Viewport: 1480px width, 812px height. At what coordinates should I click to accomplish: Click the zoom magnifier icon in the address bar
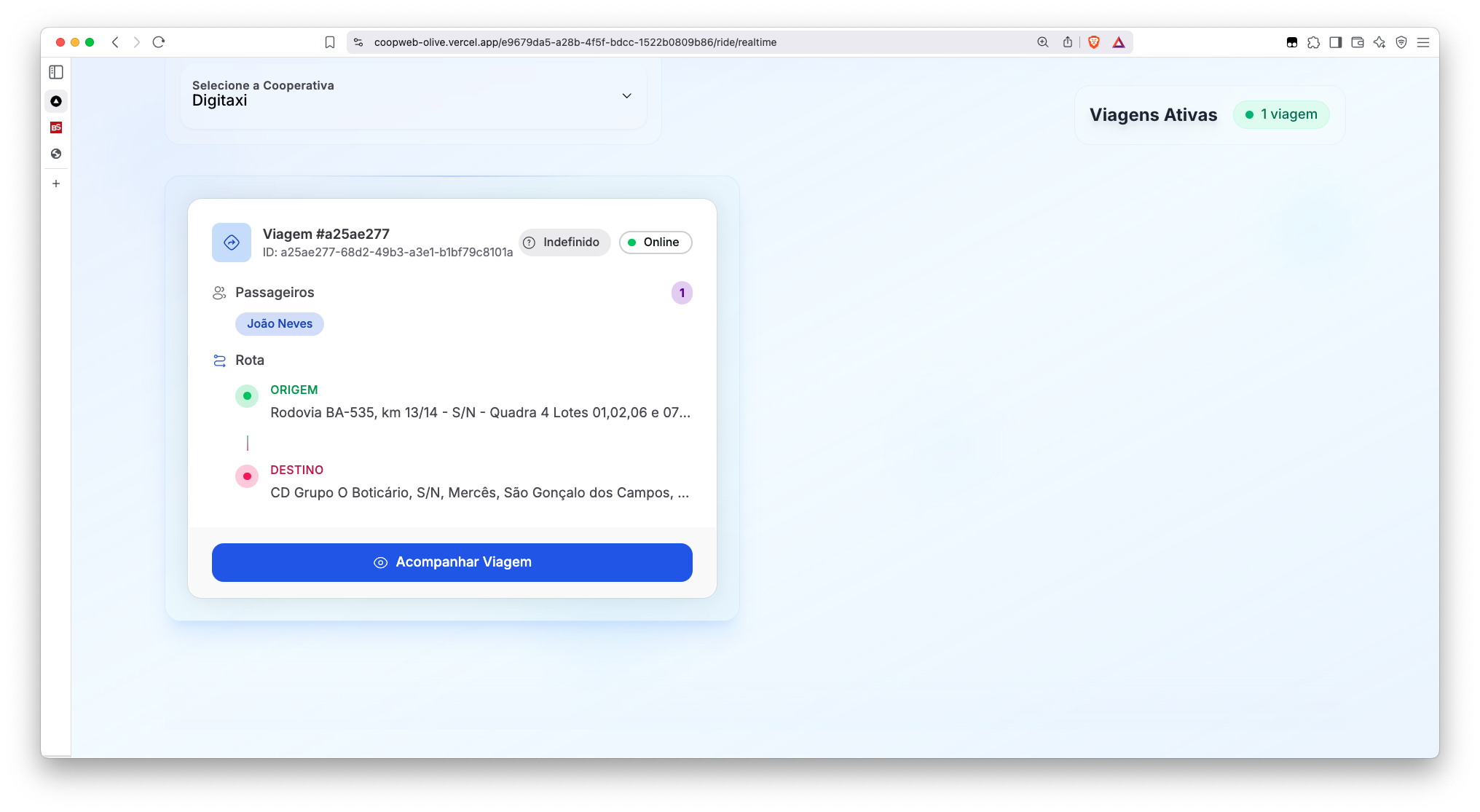[1042, 42]
